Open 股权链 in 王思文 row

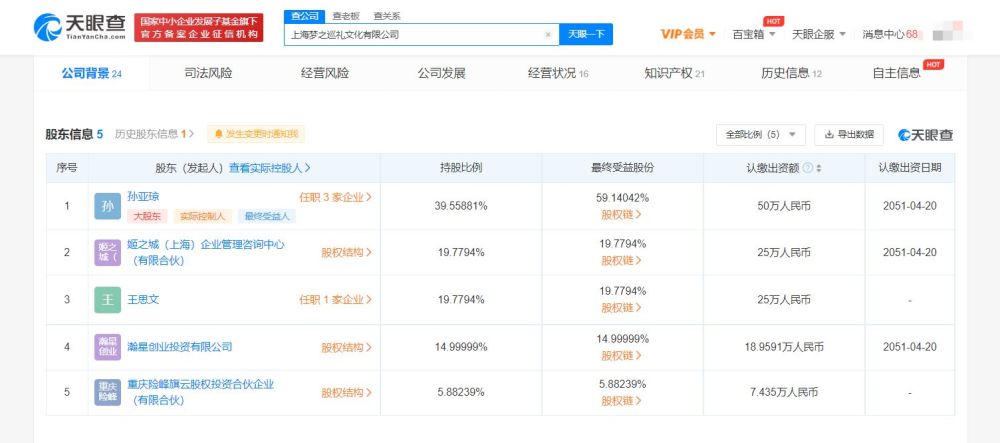pos(622,308)
